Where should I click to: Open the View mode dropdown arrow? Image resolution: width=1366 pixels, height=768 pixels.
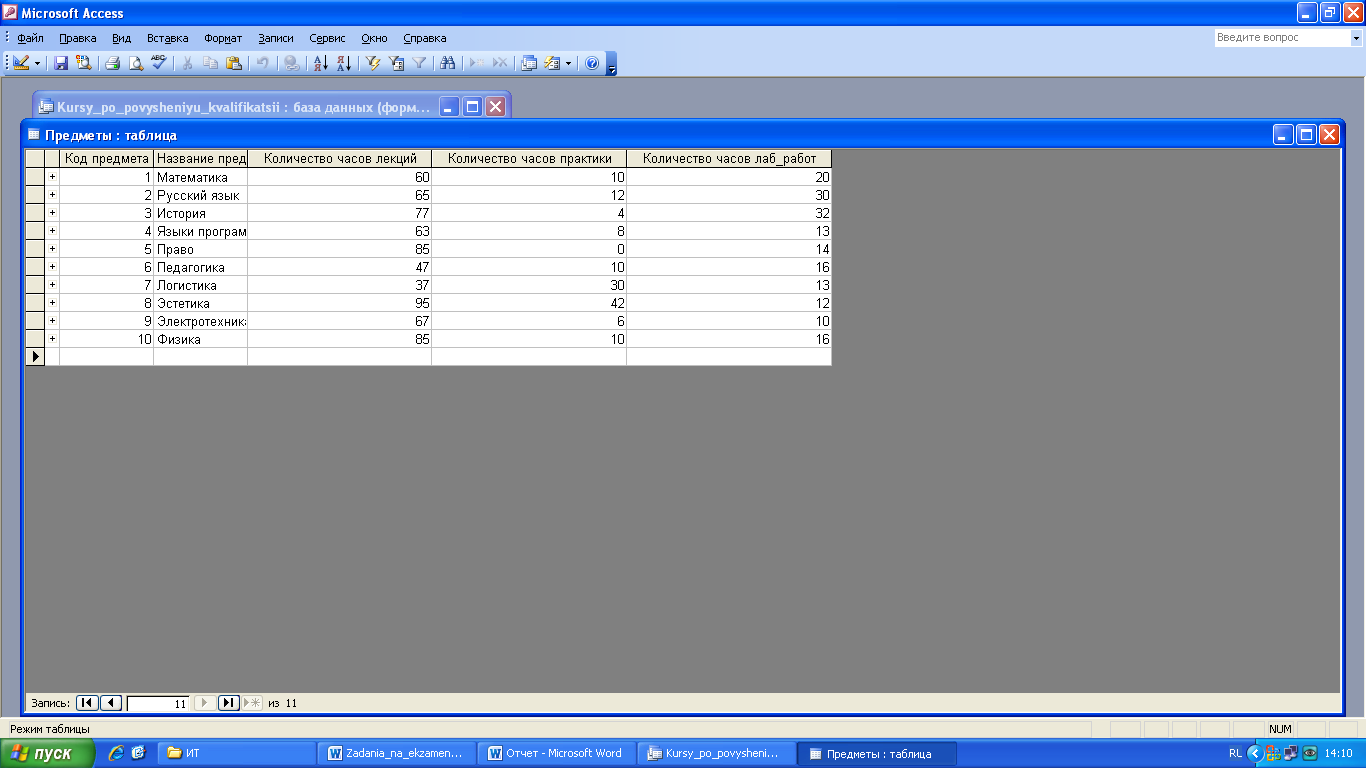(38, 63)
